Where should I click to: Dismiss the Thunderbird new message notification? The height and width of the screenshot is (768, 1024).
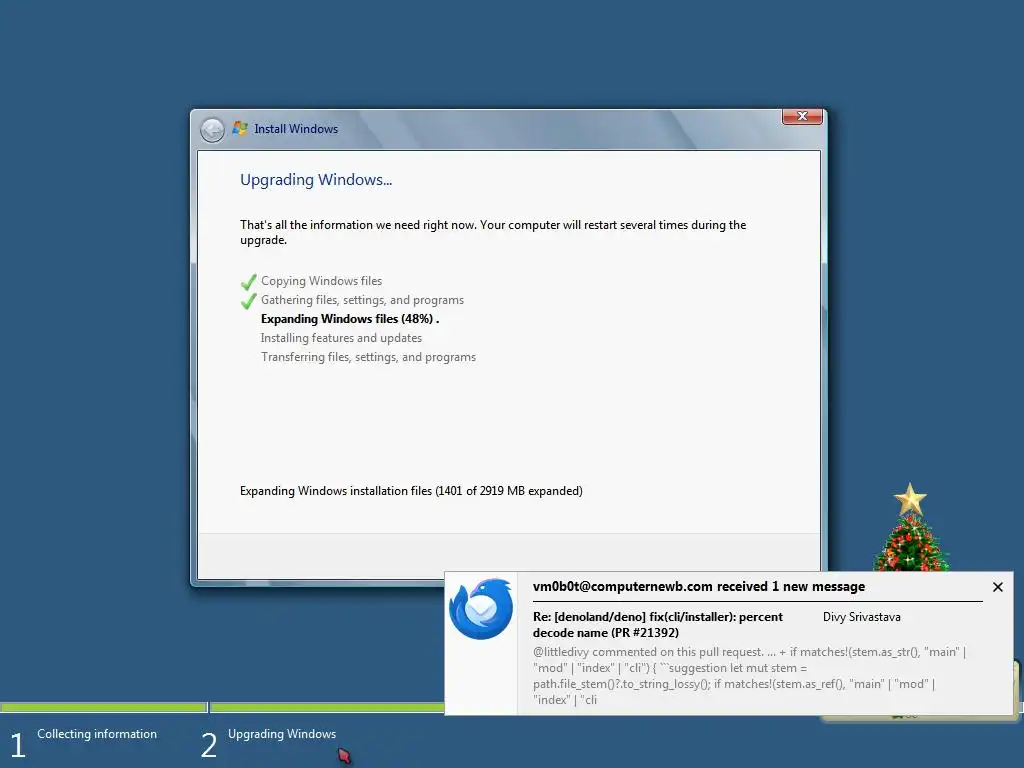997,587
